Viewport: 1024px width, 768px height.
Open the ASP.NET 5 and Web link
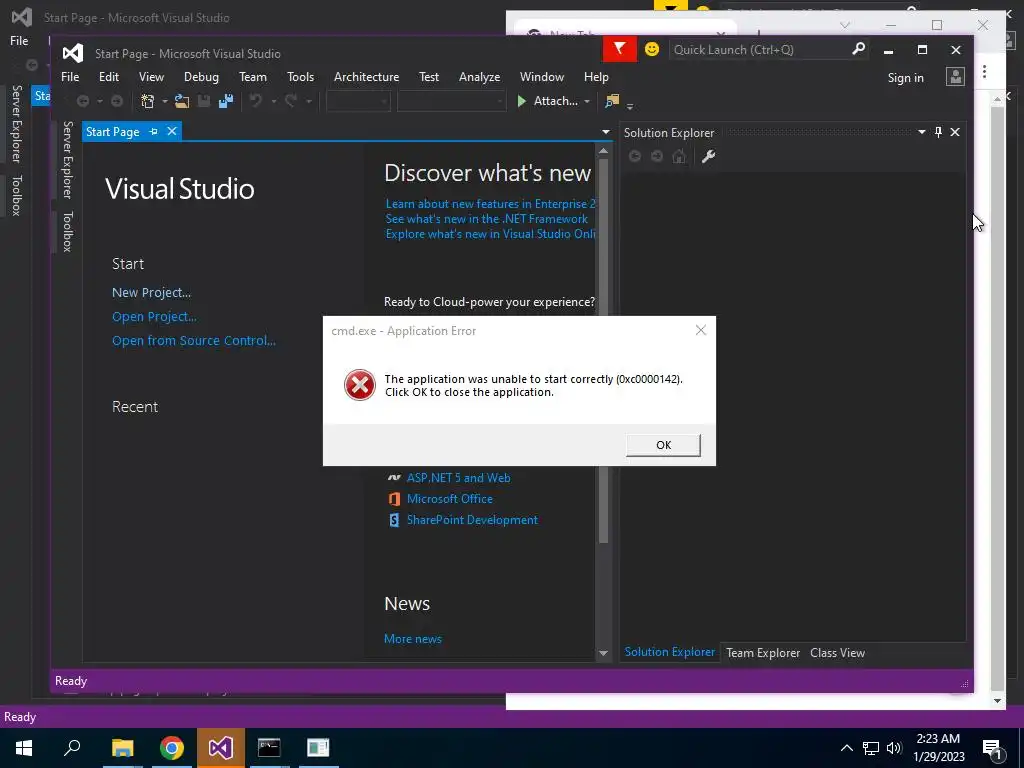click(x=458, y=478)
